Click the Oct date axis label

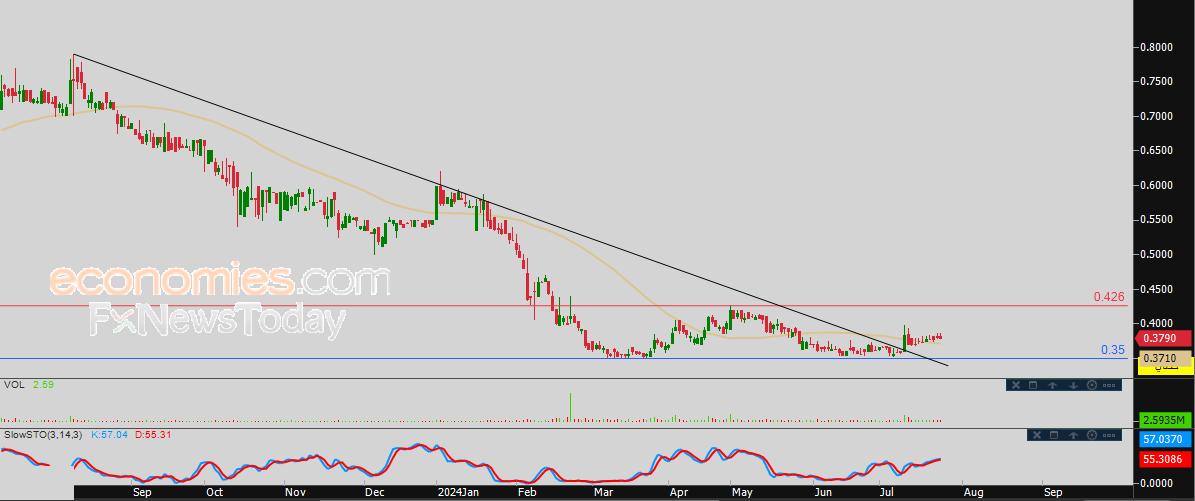[x=214, y=493]
